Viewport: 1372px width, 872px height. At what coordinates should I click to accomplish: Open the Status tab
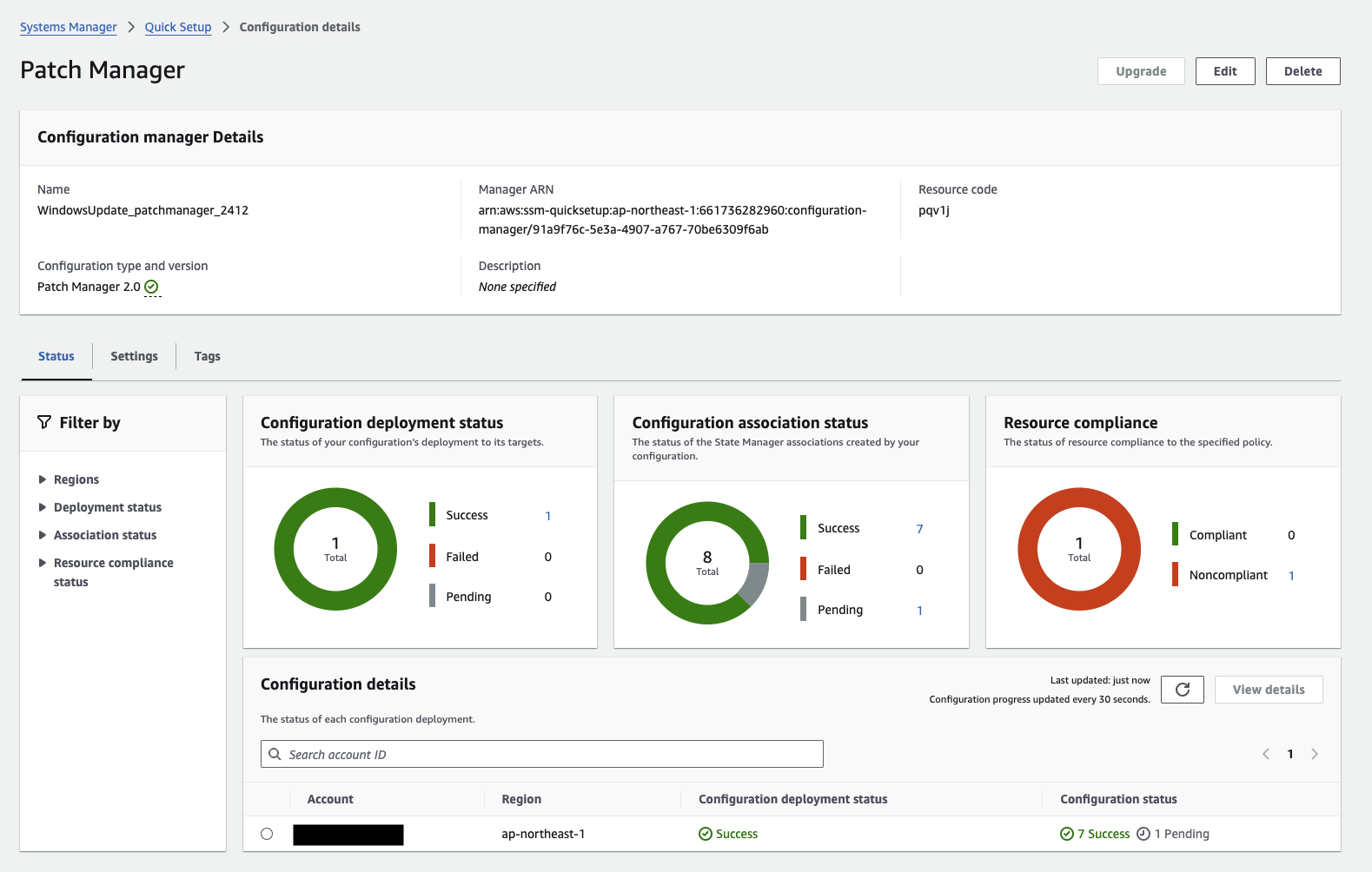[x=56, y=356]
